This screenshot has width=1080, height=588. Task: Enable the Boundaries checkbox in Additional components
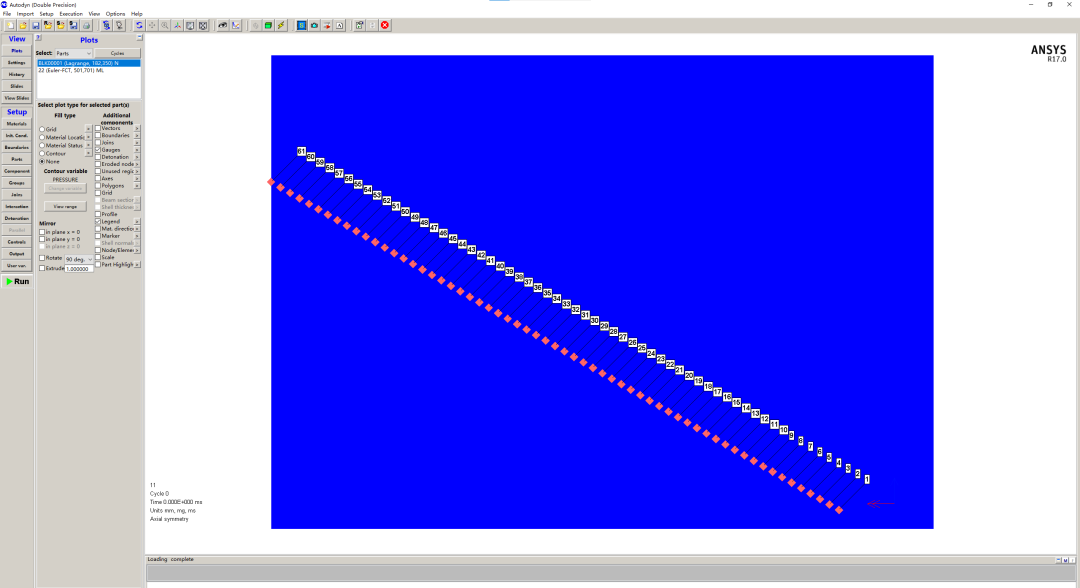(98, 135)
